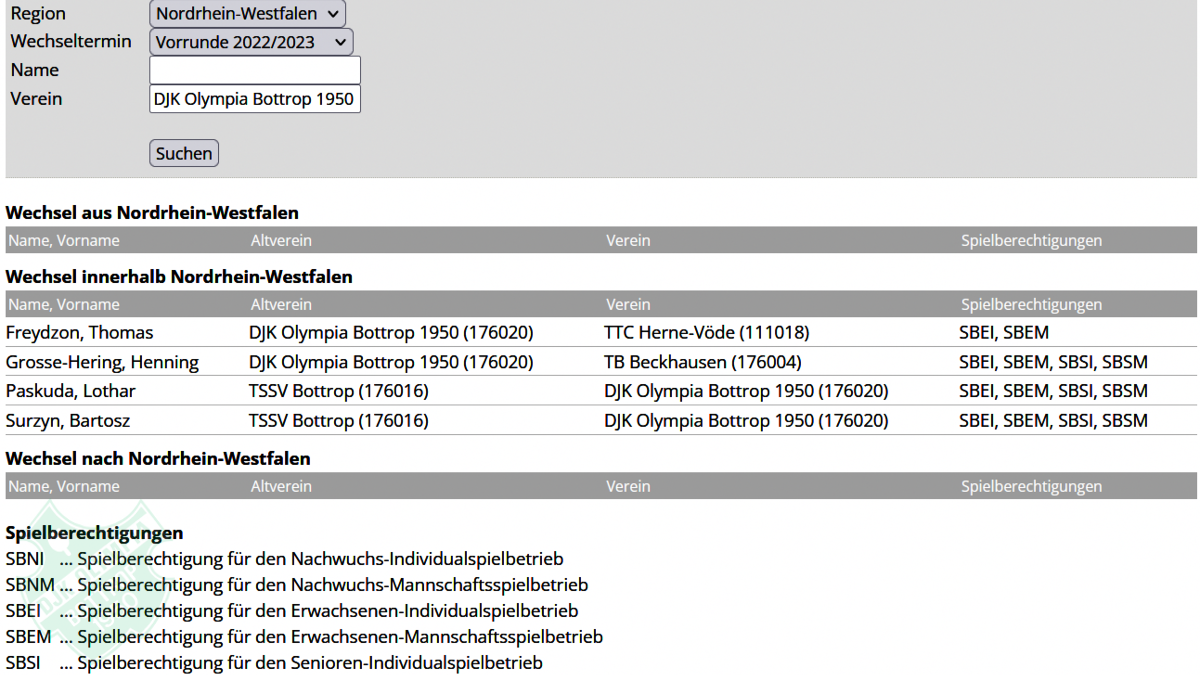Click the Wechsel nach Nordrhein-Westfalen heading
Screen dimensions: 1200x675
click(158, 459)
